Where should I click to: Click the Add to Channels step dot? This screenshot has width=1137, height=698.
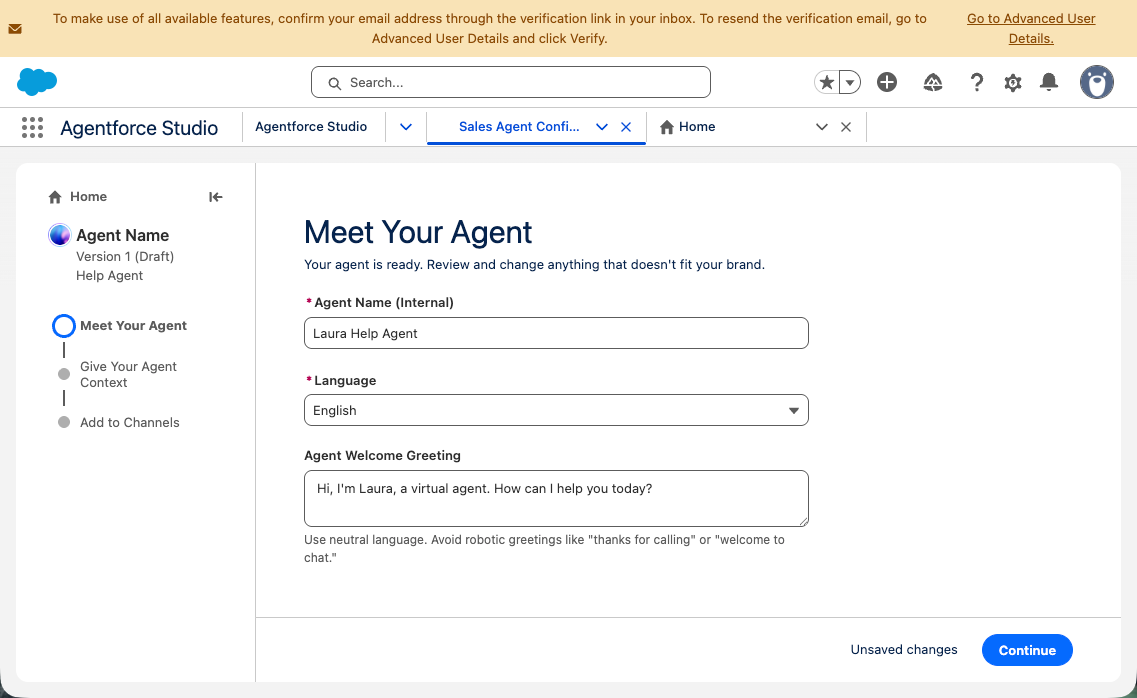[64, 422]
